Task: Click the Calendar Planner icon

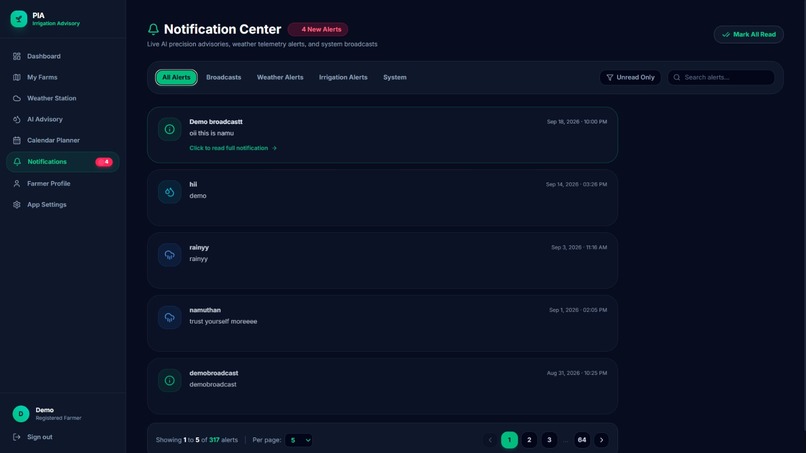Action: [x=17, y=140]
